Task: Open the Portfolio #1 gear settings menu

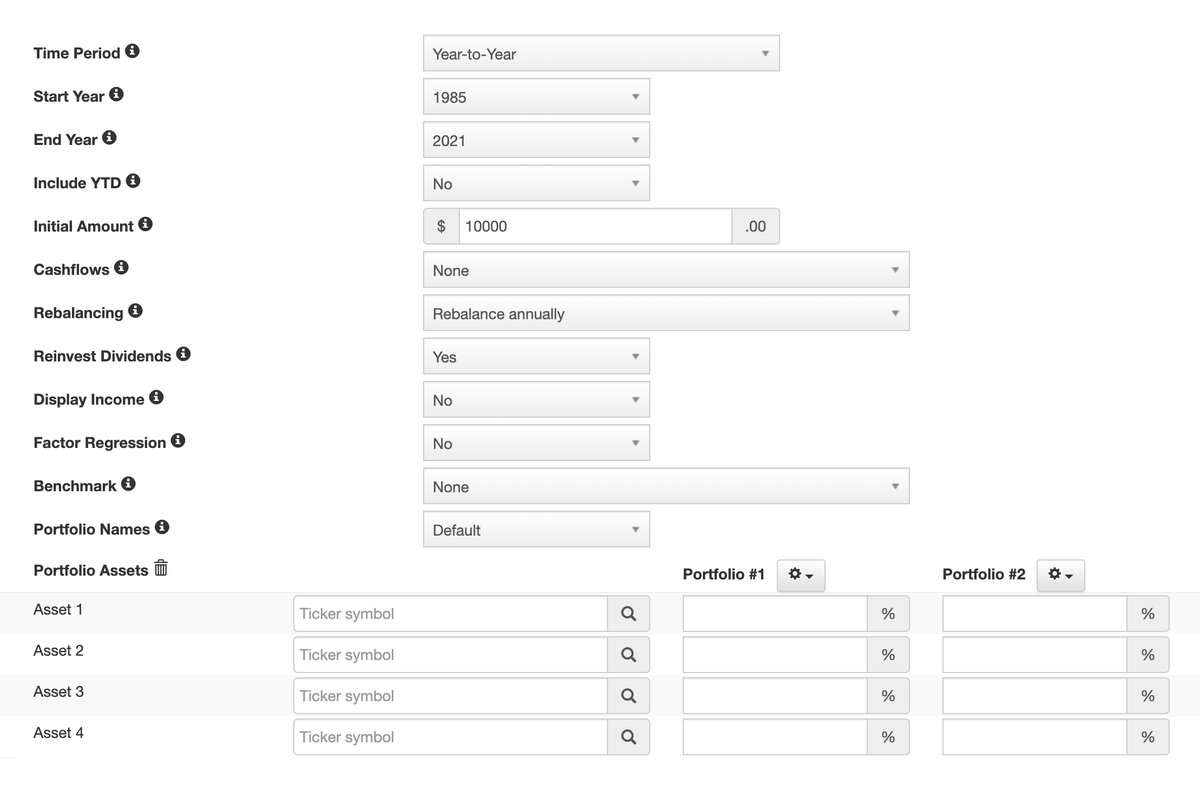Action: (x=800, y=575)
